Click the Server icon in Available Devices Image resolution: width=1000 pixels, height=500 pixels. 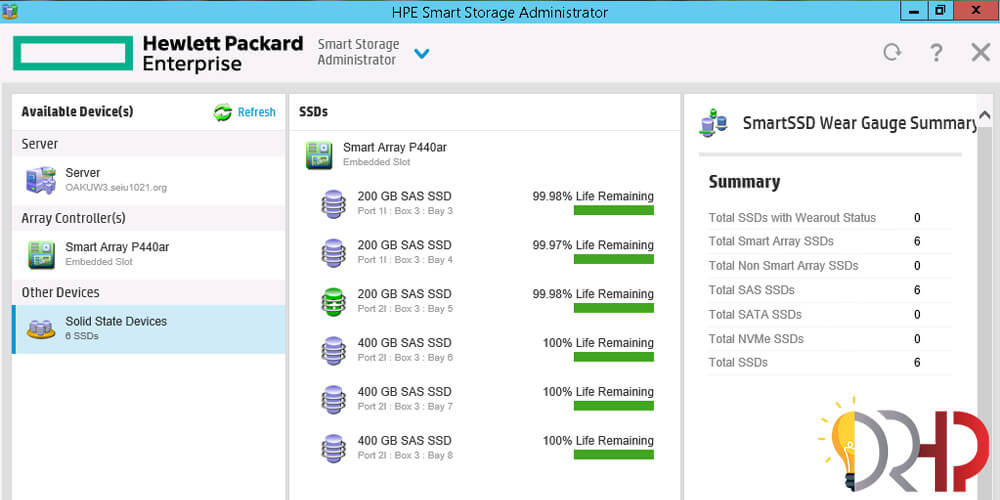click(x=41, y=181)
